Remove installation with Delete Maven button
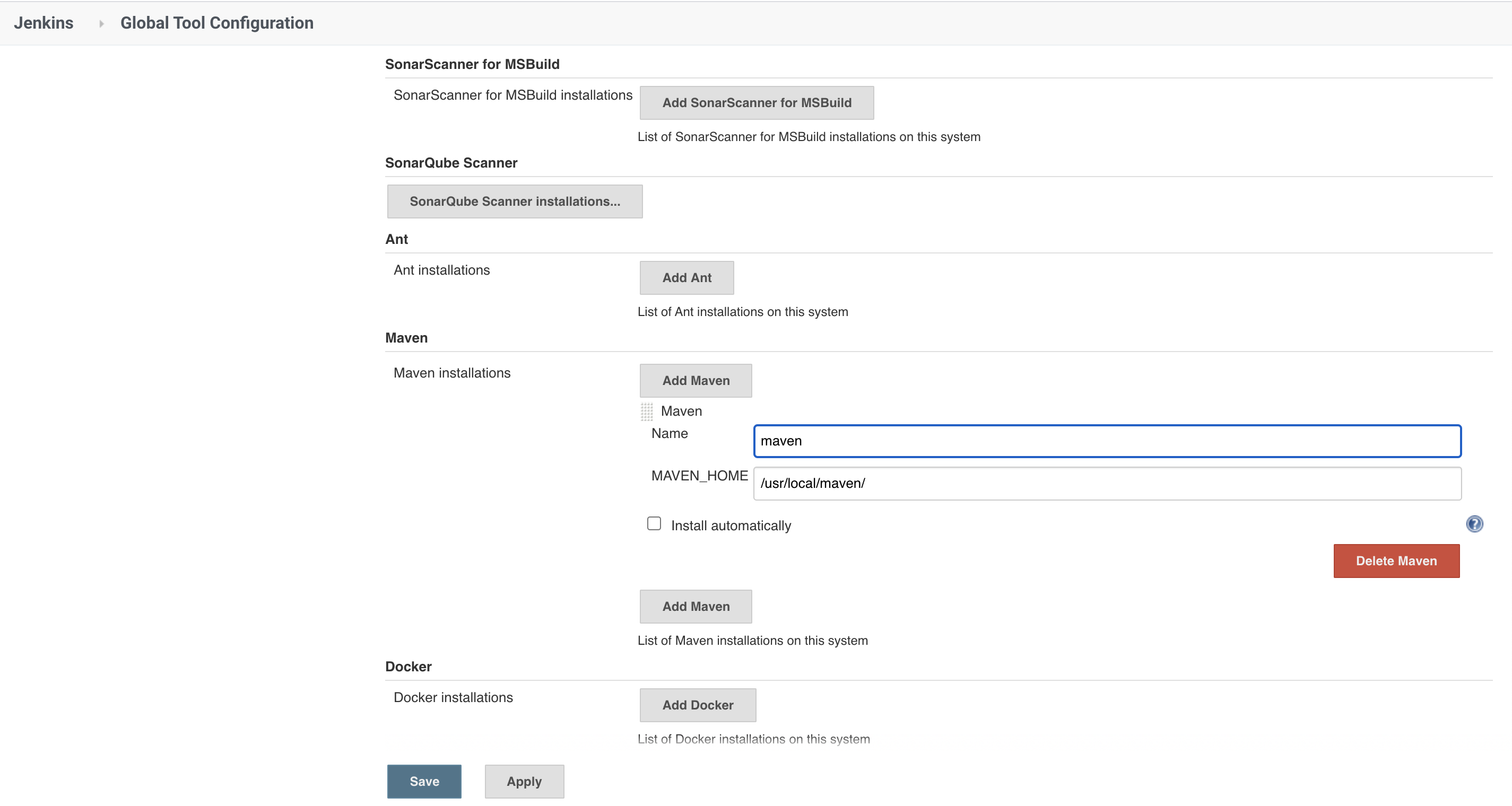 click(1396, 561)
